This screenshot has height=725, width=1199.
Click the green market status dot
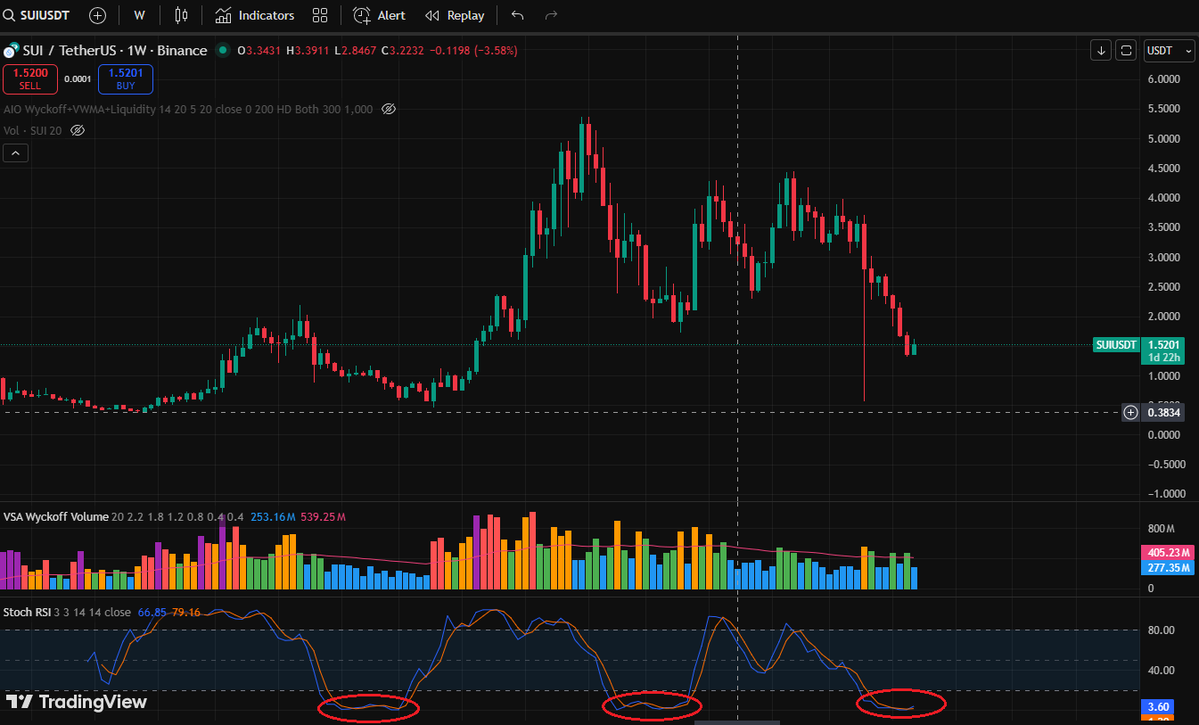coord(223,50)
